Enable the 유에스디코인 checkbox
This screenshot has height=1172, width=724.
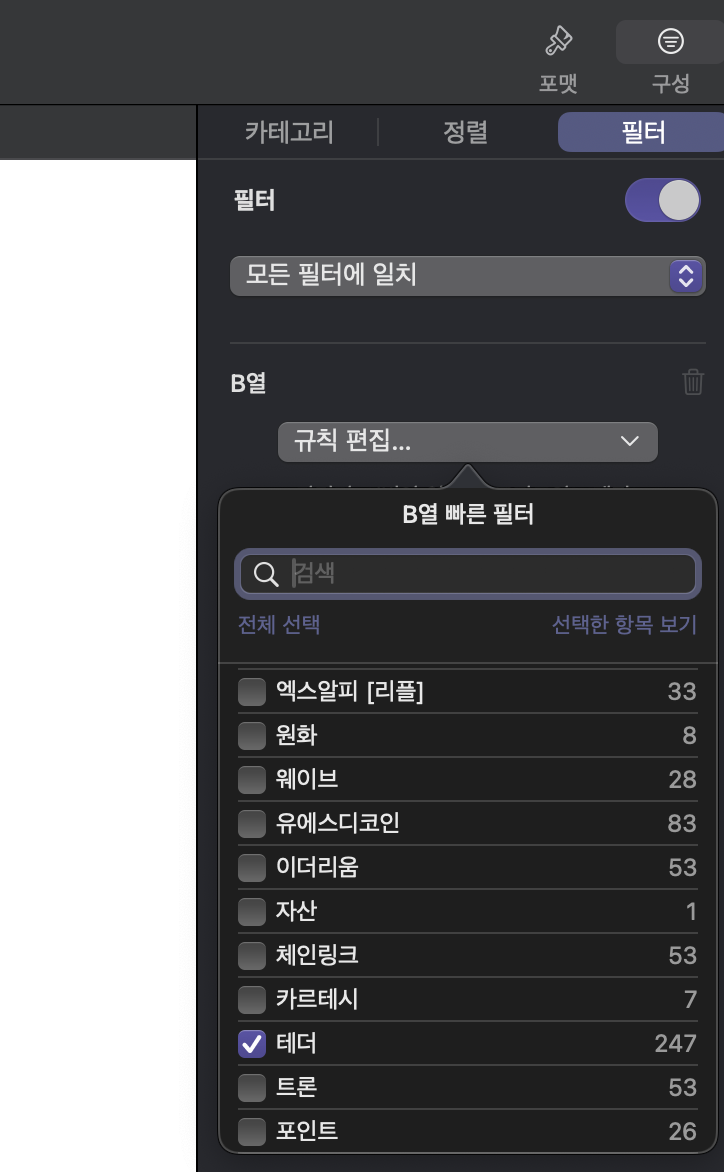(x=252, y=823)
